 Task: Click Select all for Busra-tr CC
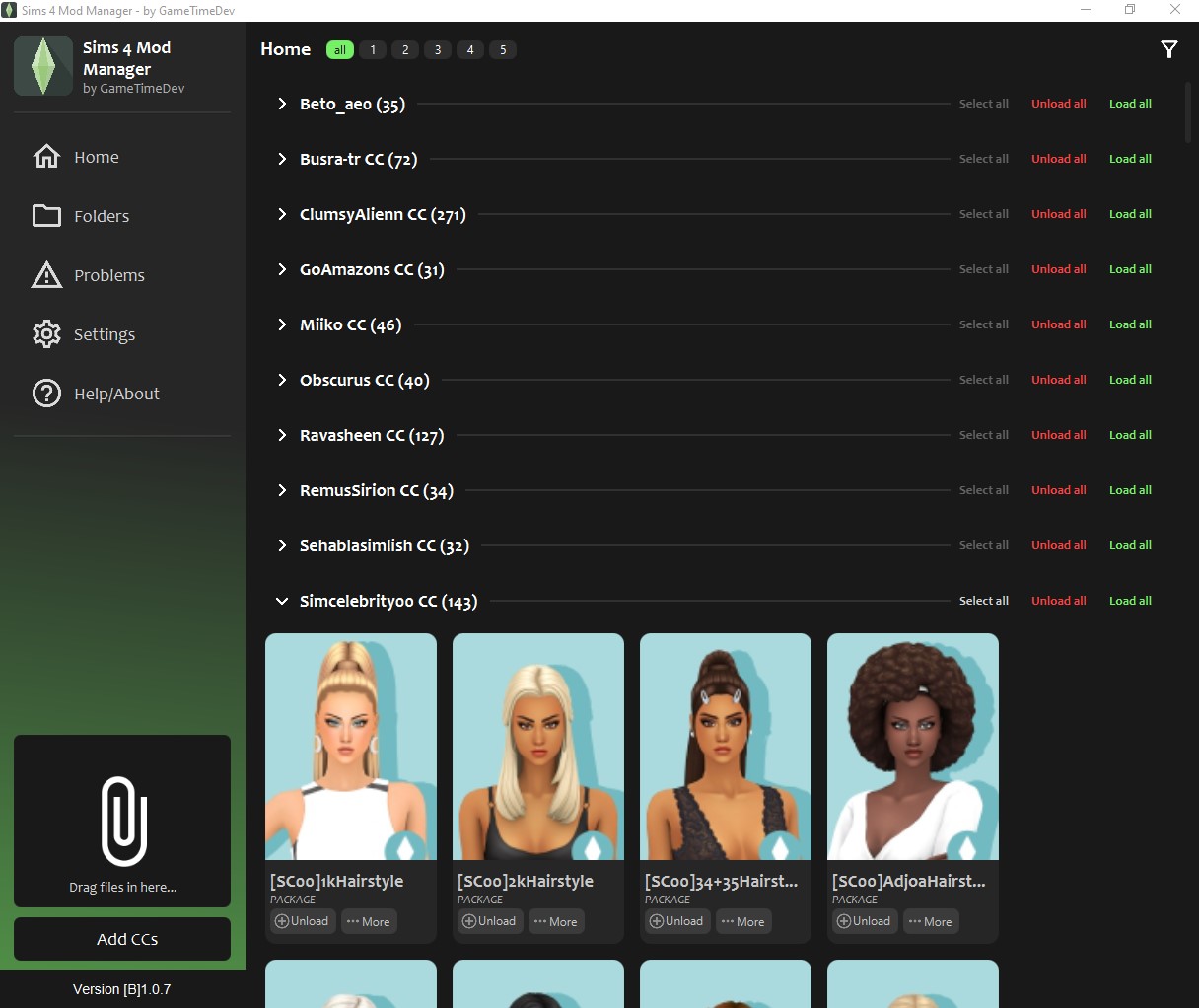984,159
